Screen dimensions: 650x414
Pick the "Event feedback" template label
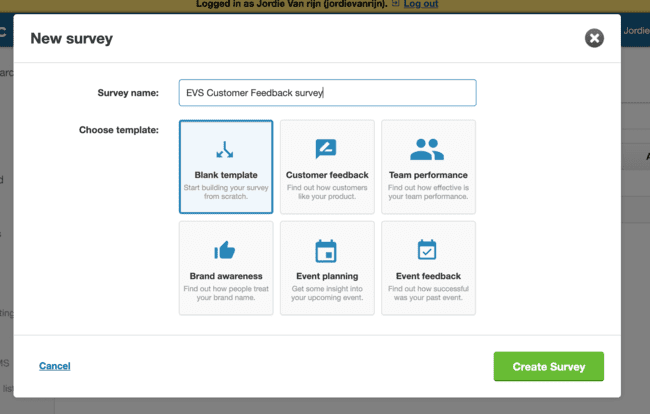428,276
